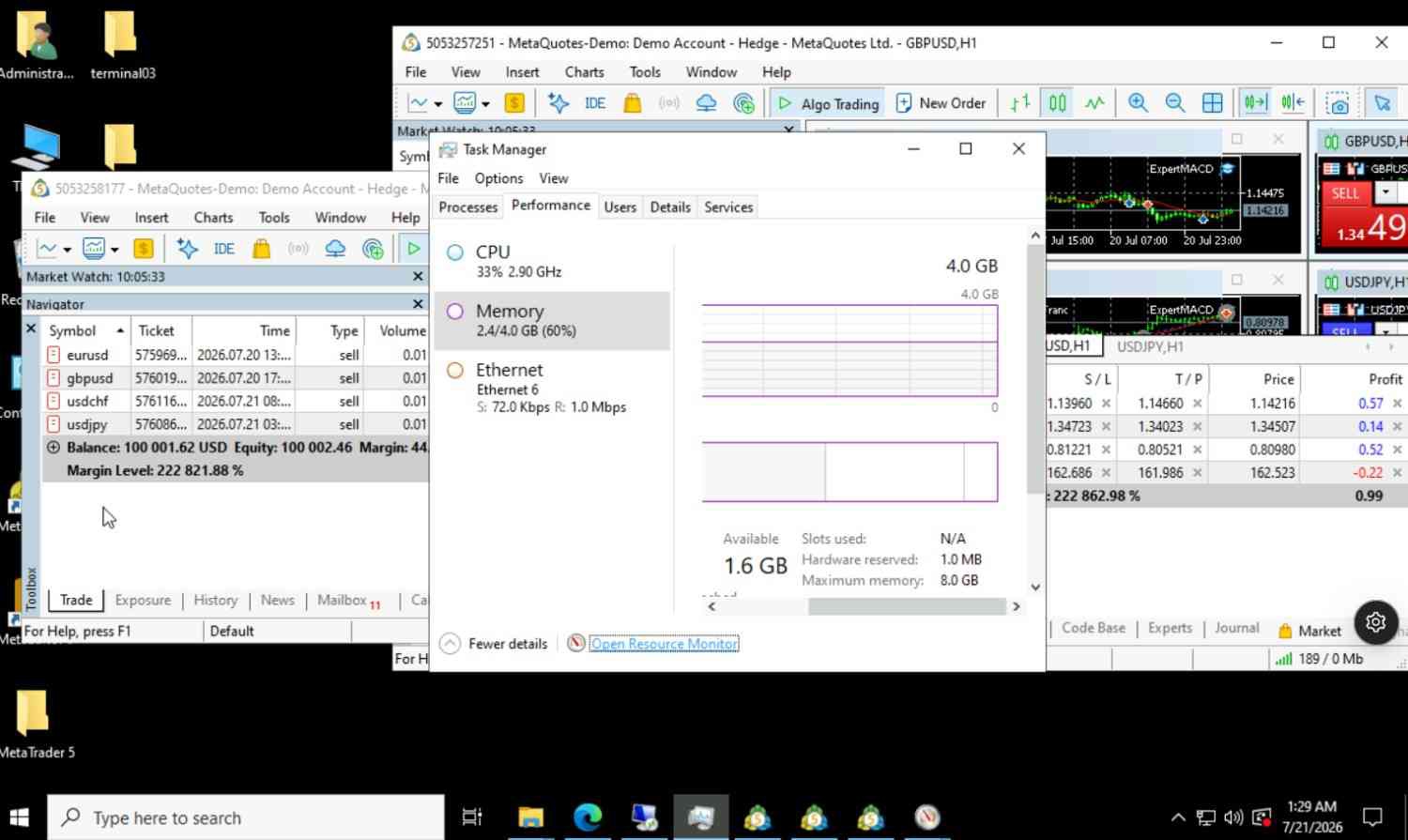
Task: Select the USDJPY,H1 chart tab
Action: 1150,346
